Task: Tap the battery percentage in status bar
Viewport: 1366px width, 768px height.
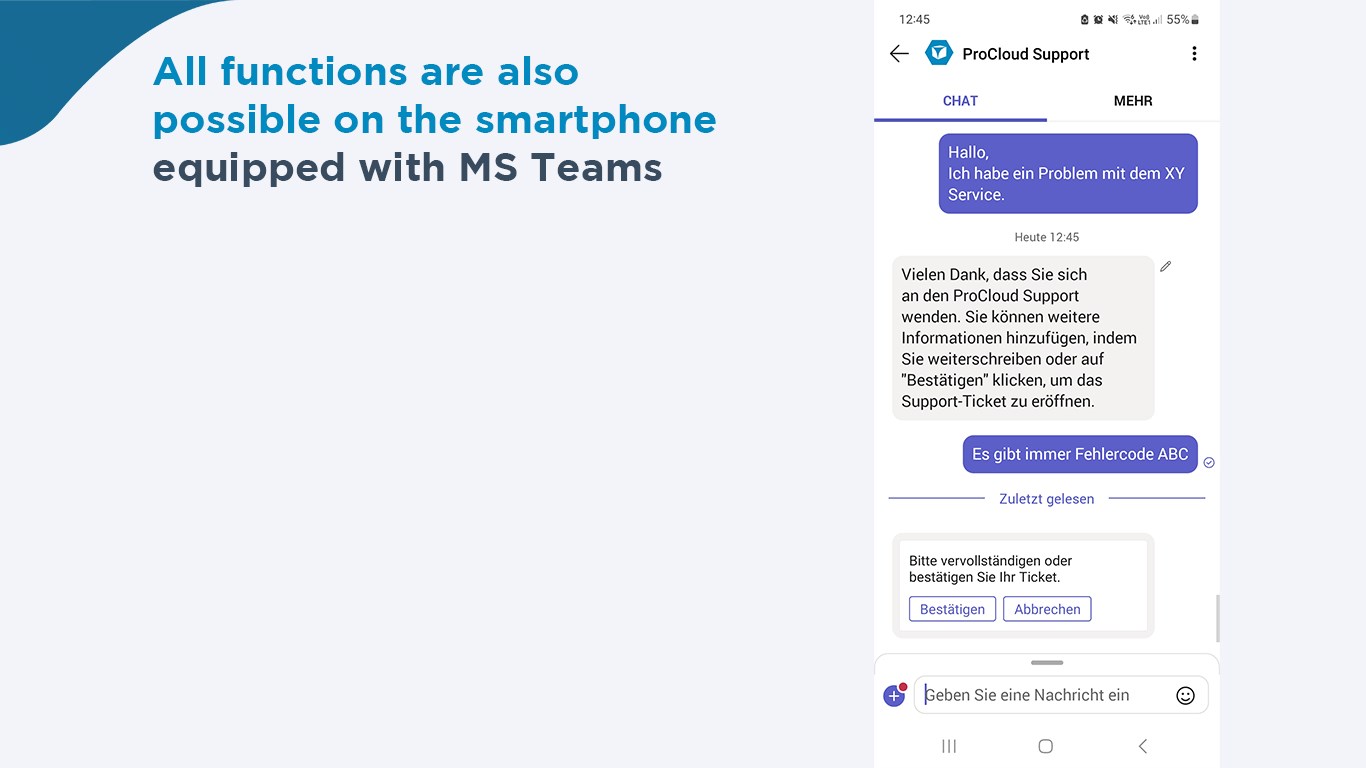Action: [x=1177, y=19]
